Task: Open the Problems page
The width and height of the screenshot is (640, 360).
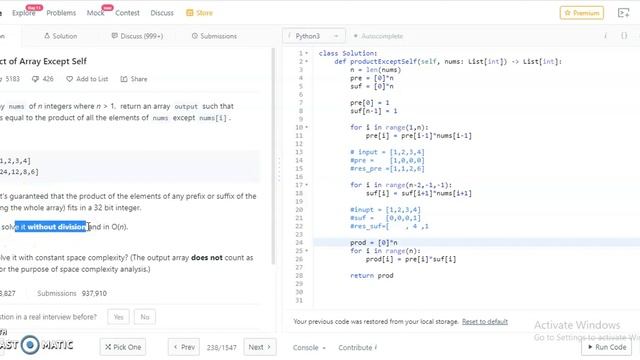Action: click(x=61, y=13)
